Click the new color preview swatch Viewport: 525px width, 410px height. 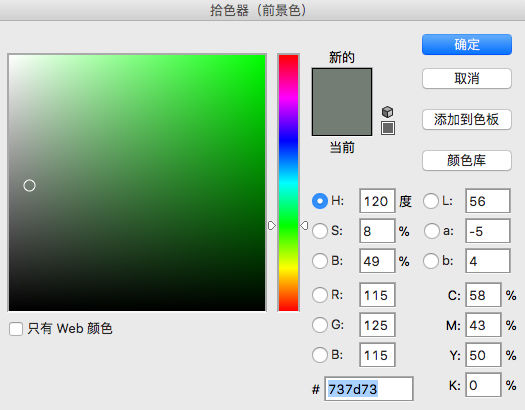tap(342, 85)
